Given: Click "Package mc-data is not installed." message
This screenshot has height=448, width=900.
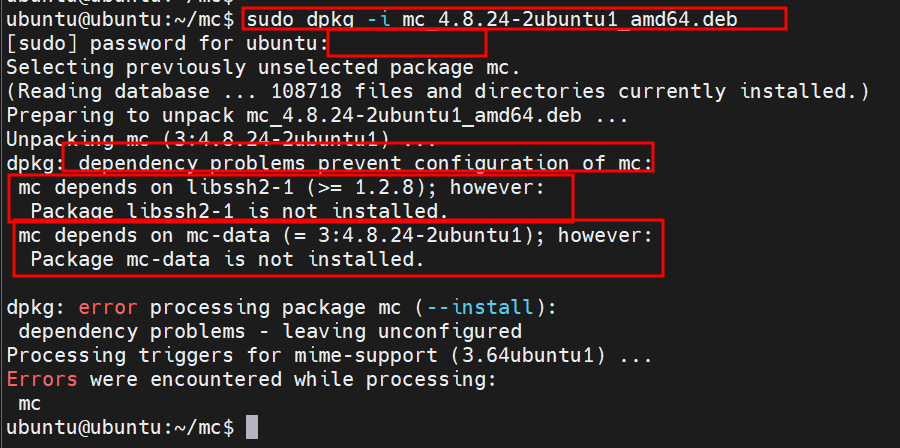Looking at the screenshot, I should click(x=226, y=259).
